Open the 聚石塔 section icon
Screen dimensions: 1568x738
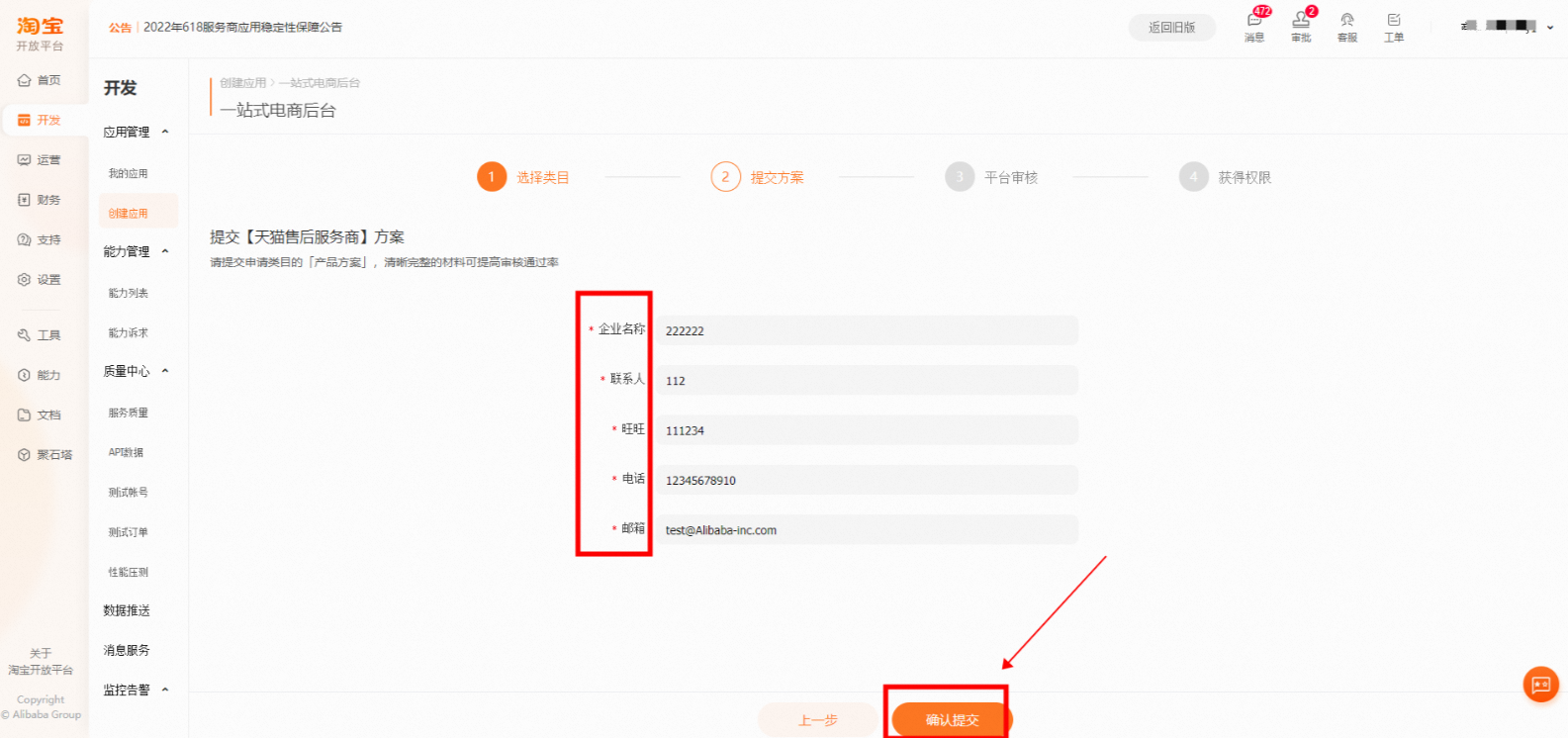[x=24, y=455]
